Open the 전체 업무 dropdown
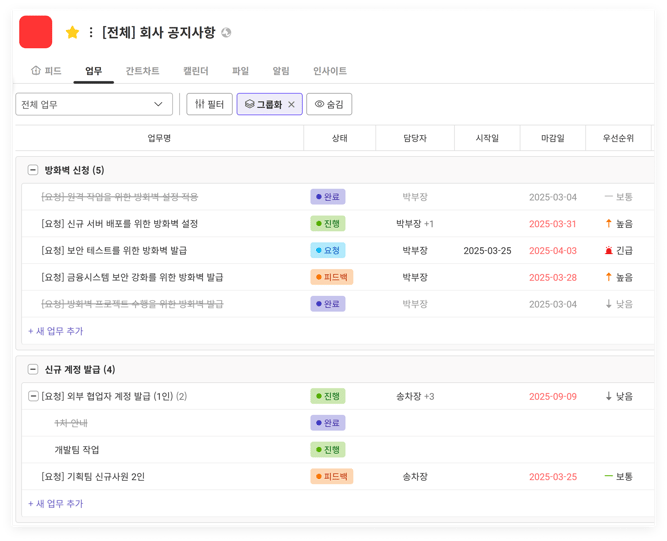Screen dimensions: 667x541 [93, 104]
